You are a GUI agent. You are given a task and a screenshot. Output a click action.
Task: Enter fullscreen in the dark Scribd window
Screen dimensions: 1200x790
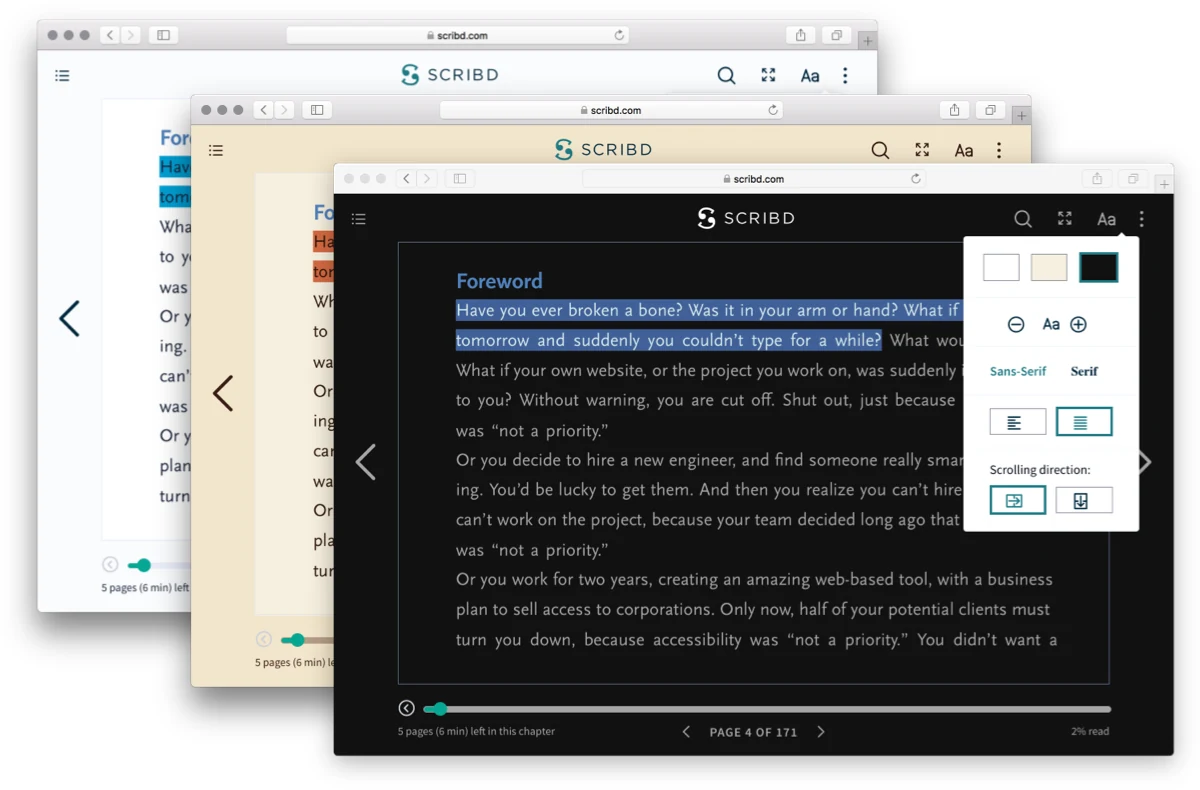tap(1065, 219)
